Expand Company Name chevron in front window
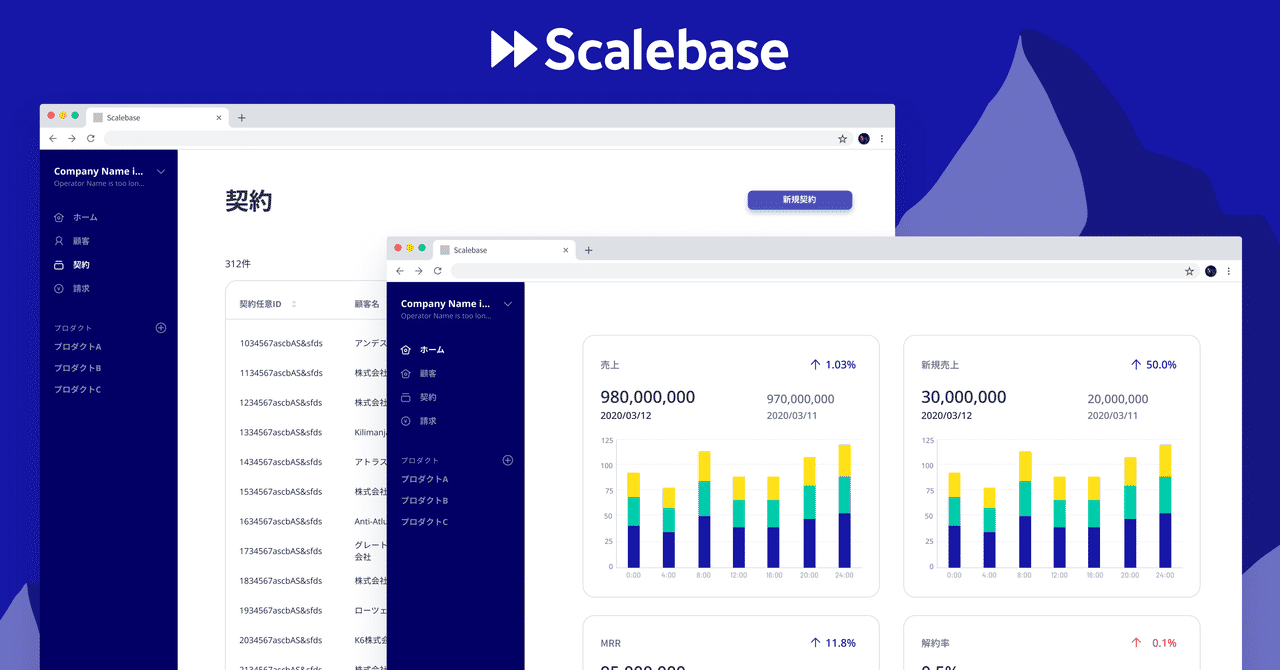 pos(508,304)
